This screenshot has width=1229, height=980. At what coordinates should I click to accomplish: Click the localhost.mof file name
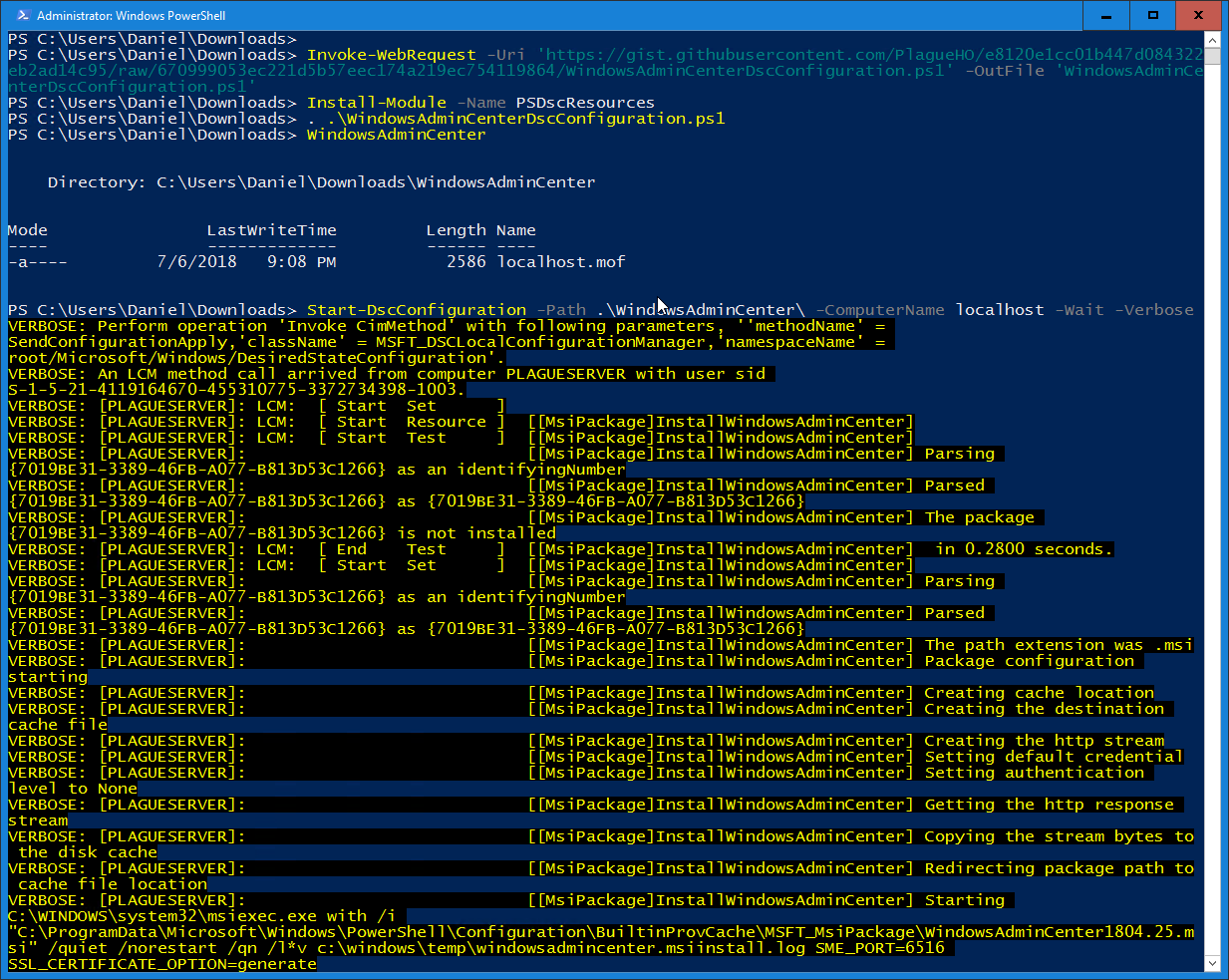point(561,262)
